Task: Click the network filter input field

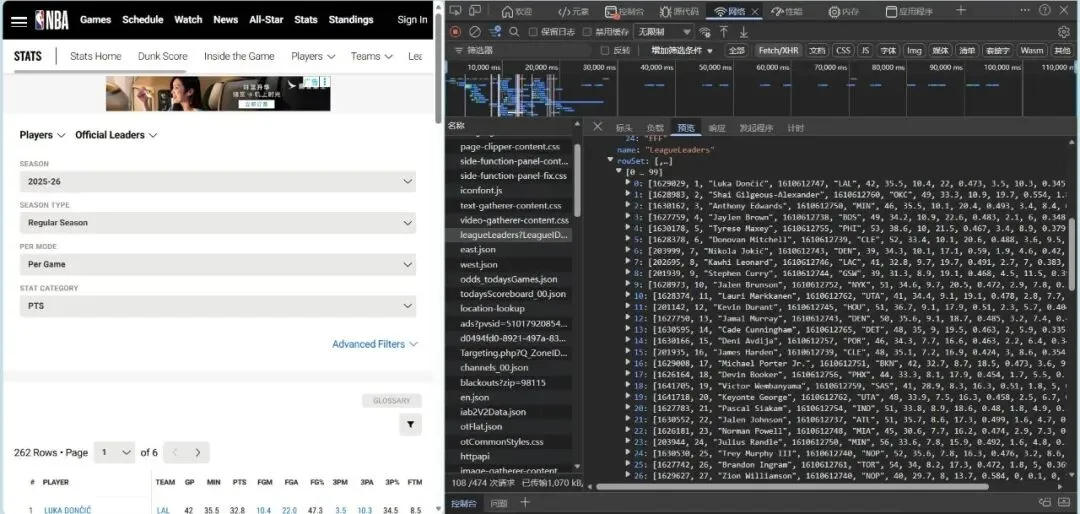Action: tap(523, 50)
